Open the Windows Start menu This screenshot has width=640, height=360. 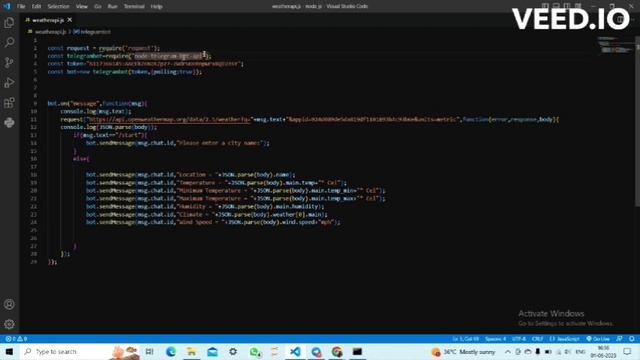[x=9, y=351]
